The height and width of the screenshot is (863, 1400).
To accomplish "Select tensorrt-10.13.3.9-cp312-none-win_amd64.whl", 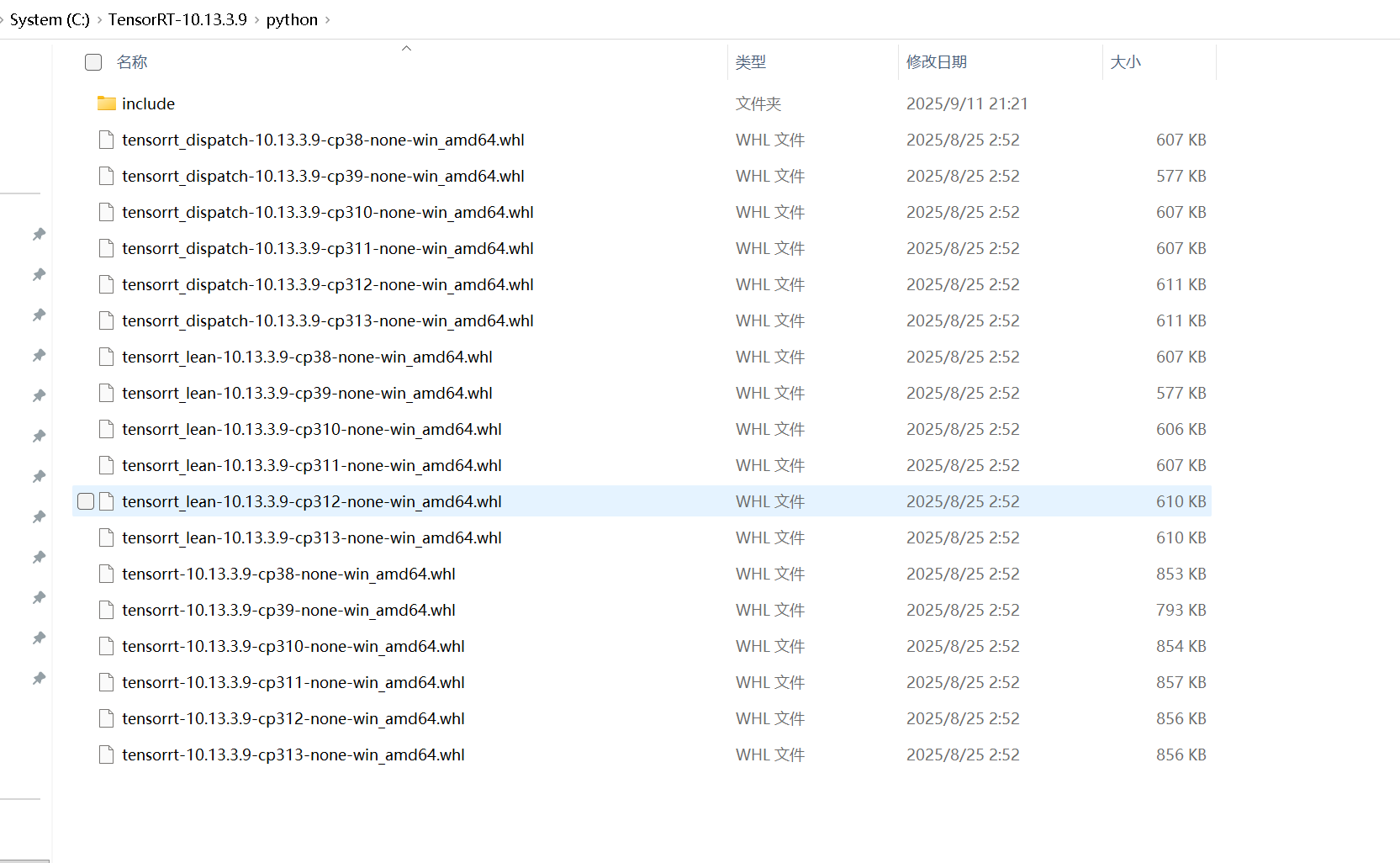I will 293,718.
